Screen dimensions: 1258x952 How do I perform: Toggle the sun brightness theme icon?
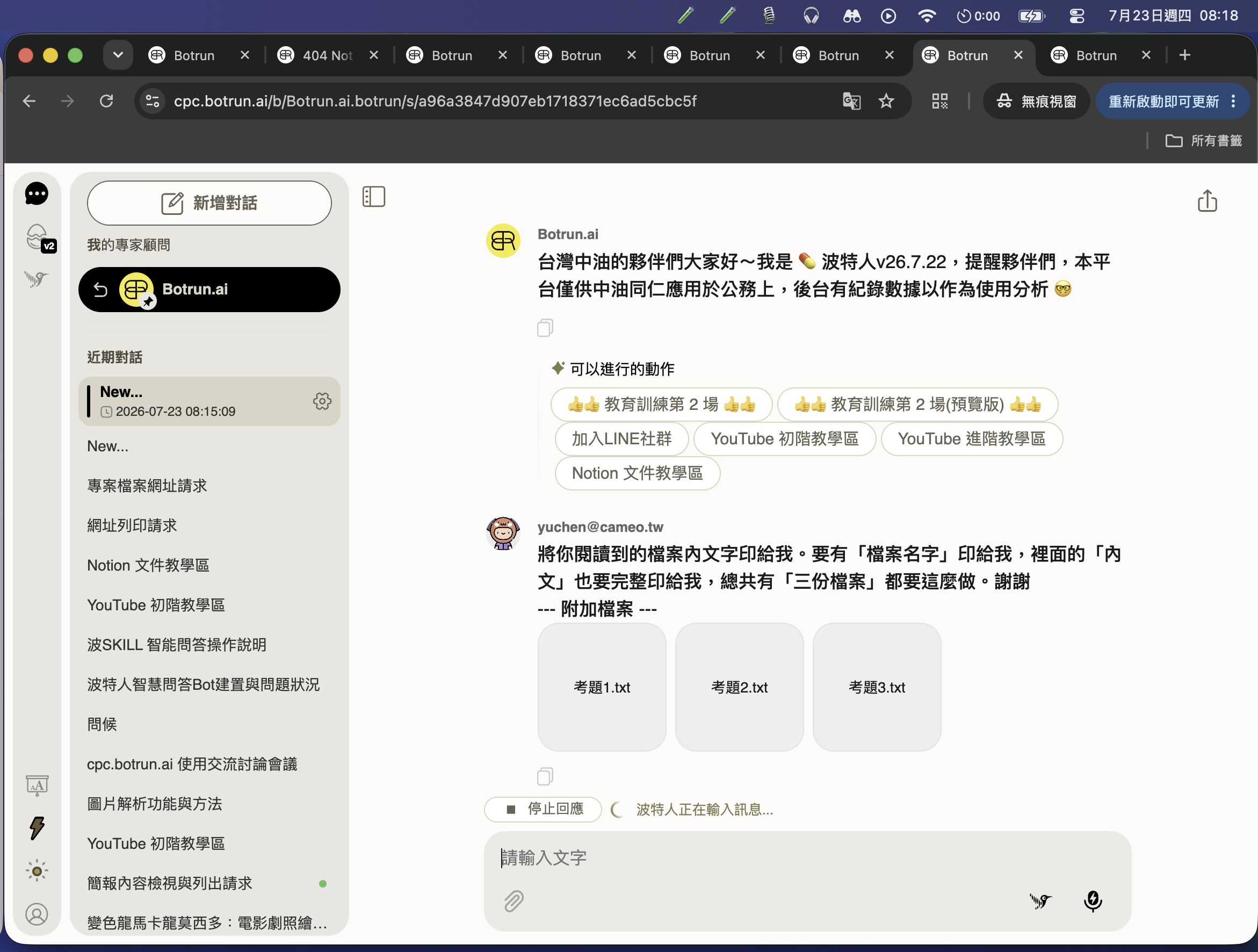point(37,871)
